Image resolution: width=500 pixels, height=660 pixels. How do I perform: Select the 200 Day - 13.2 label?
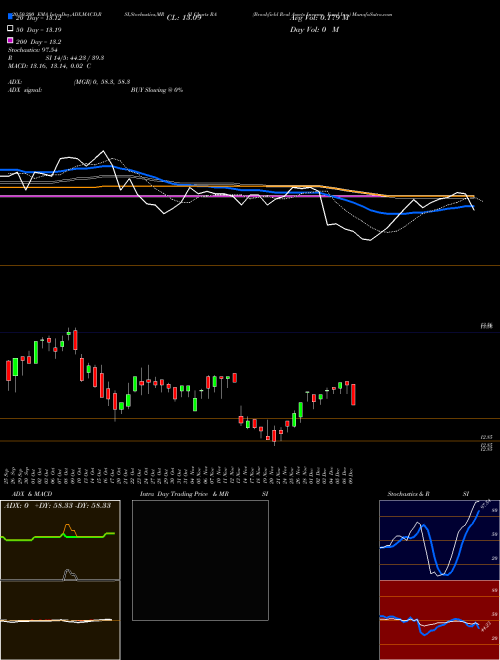click(39, 42)
